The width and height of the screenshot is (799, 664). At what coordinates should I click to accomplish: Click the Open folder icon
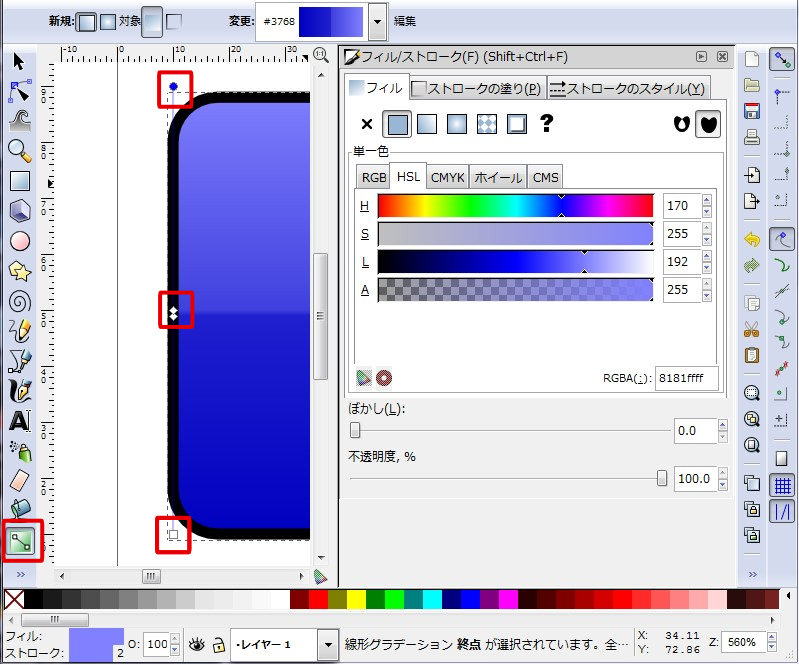pos(752,85)
